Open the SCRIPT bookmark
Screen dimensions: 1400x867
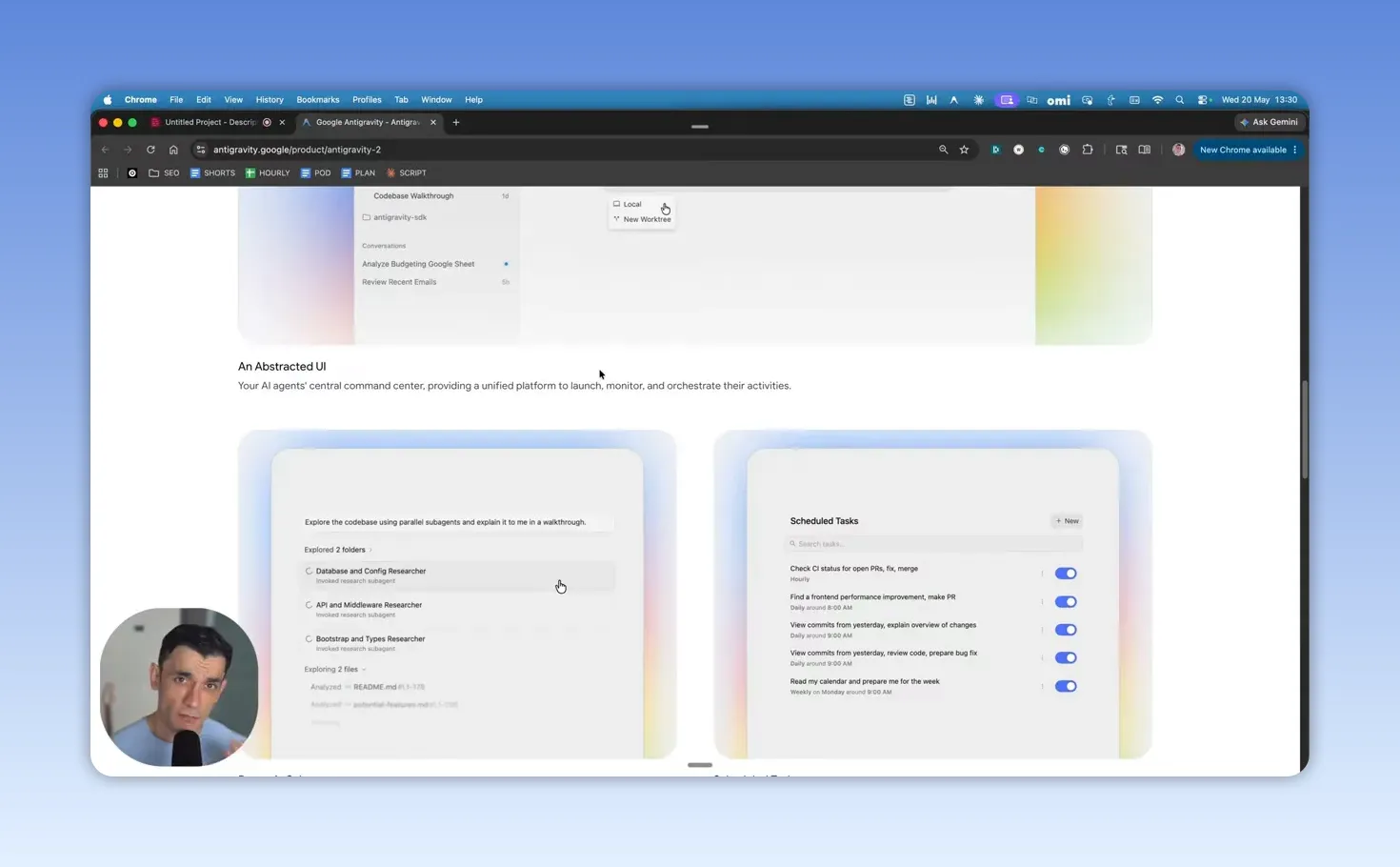(406, 173)
